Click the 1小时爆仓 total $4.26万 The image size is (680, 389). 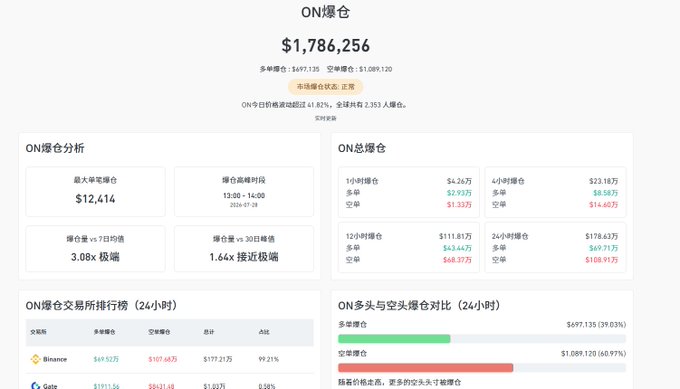point(459,181)
